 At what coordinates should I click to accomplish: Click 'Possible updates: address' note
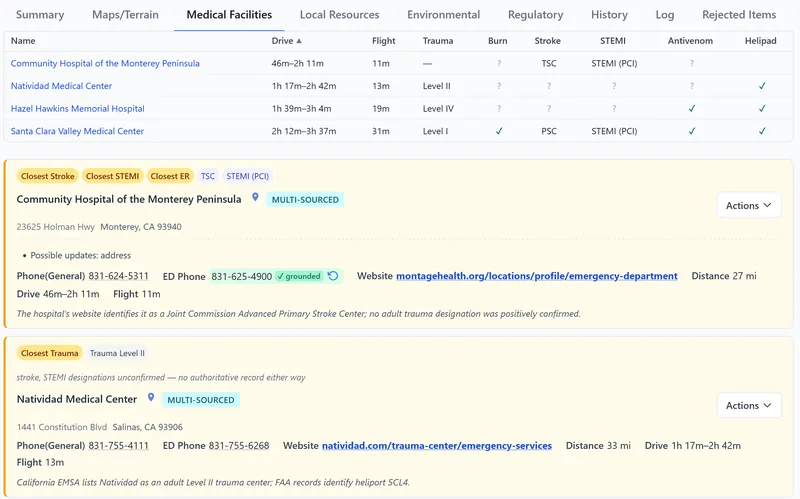click(81, 255)
